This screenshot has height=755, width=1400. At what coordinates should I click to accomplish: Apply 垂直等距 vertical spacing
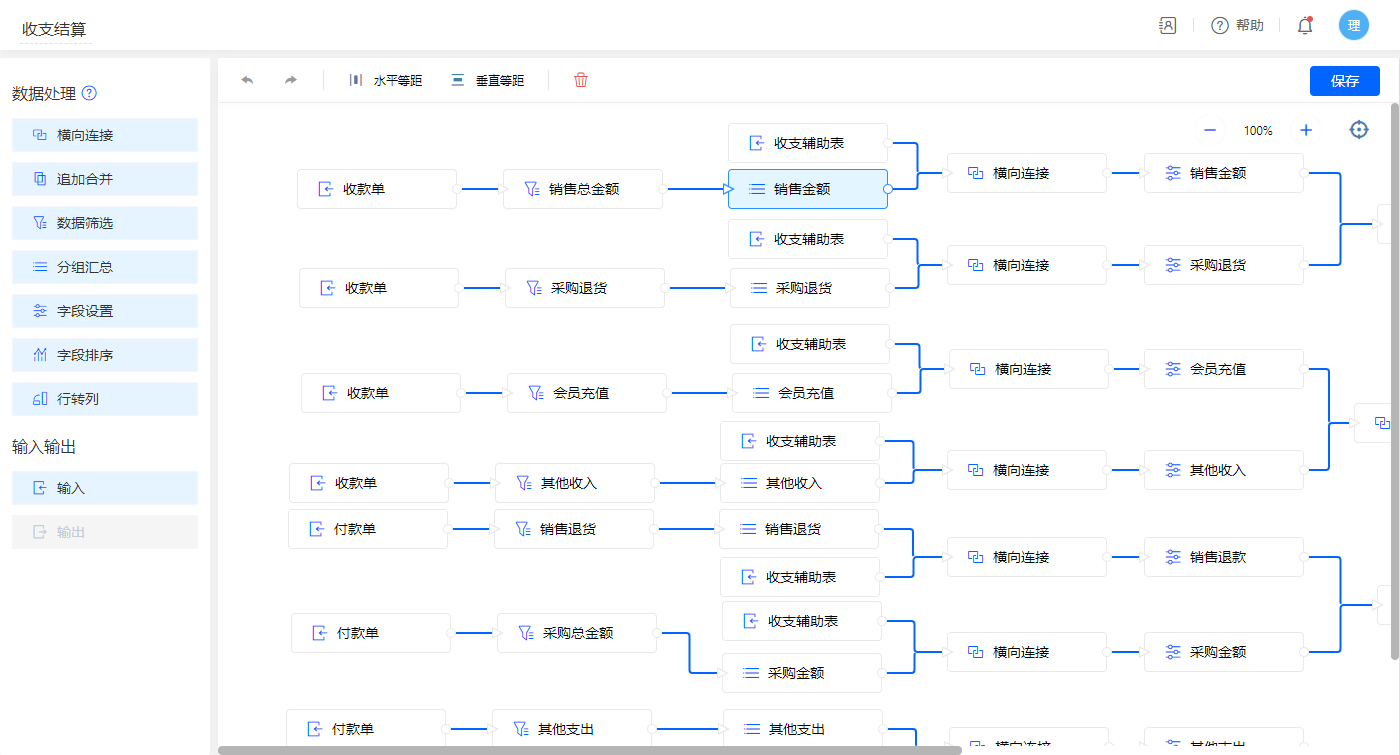pos(487,81)
